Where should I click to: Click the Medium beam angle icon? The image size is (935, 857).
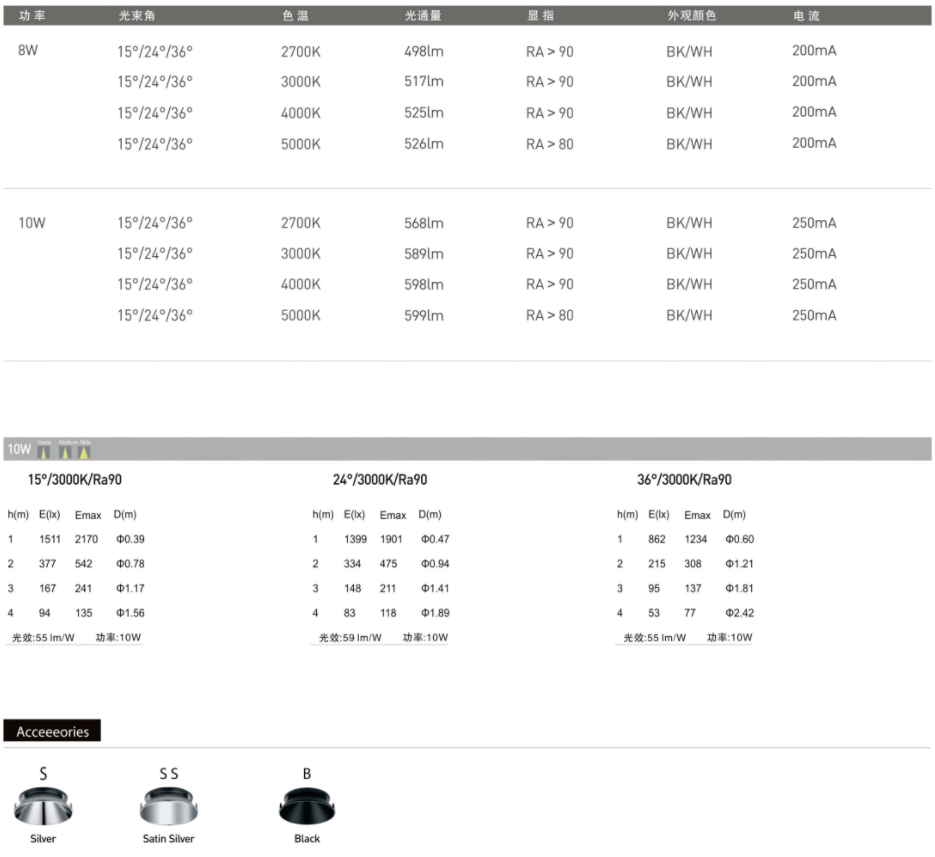66,451
